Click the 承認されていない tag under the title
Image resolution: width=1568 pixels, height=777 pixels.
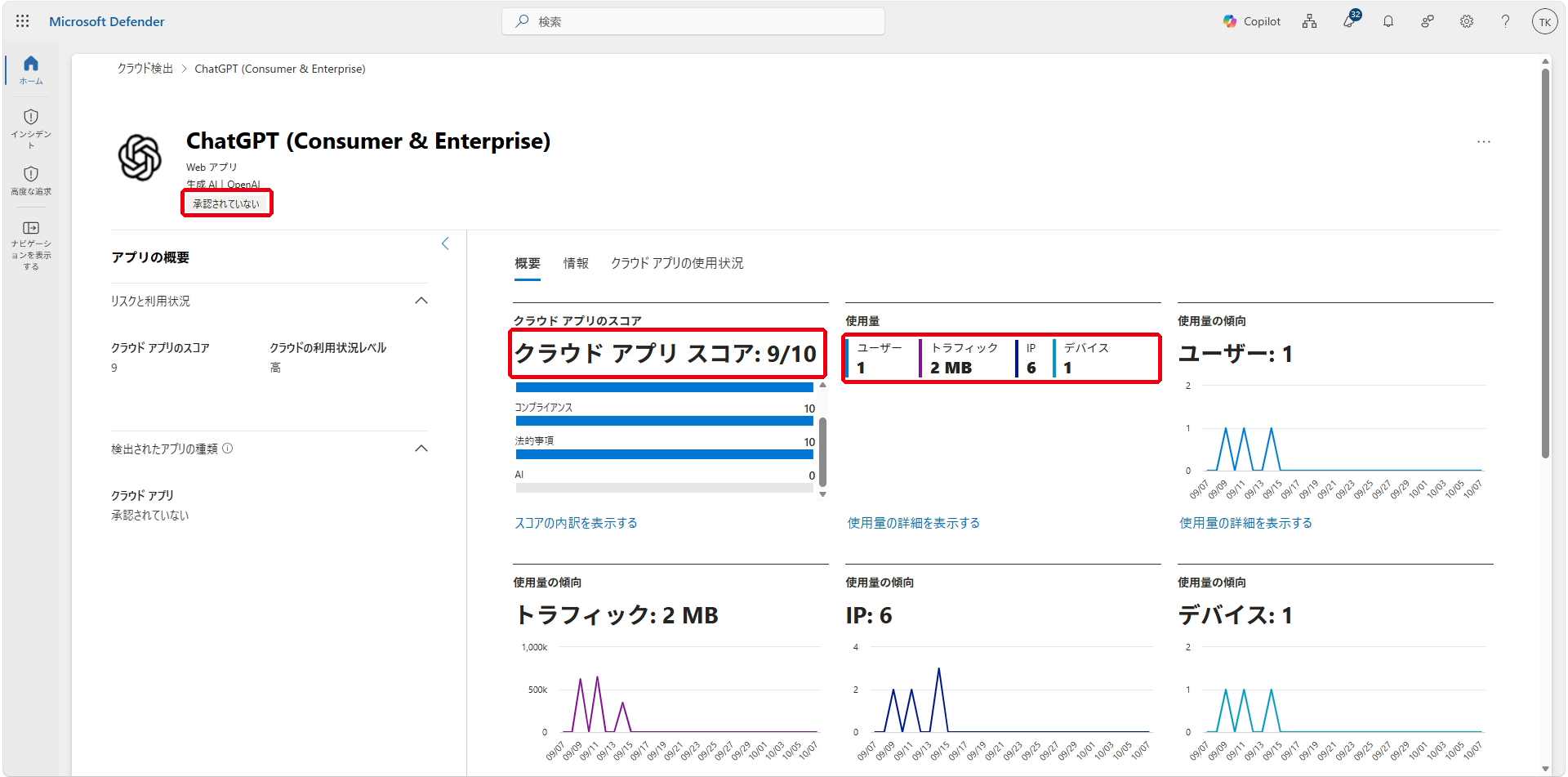[226, 203]
